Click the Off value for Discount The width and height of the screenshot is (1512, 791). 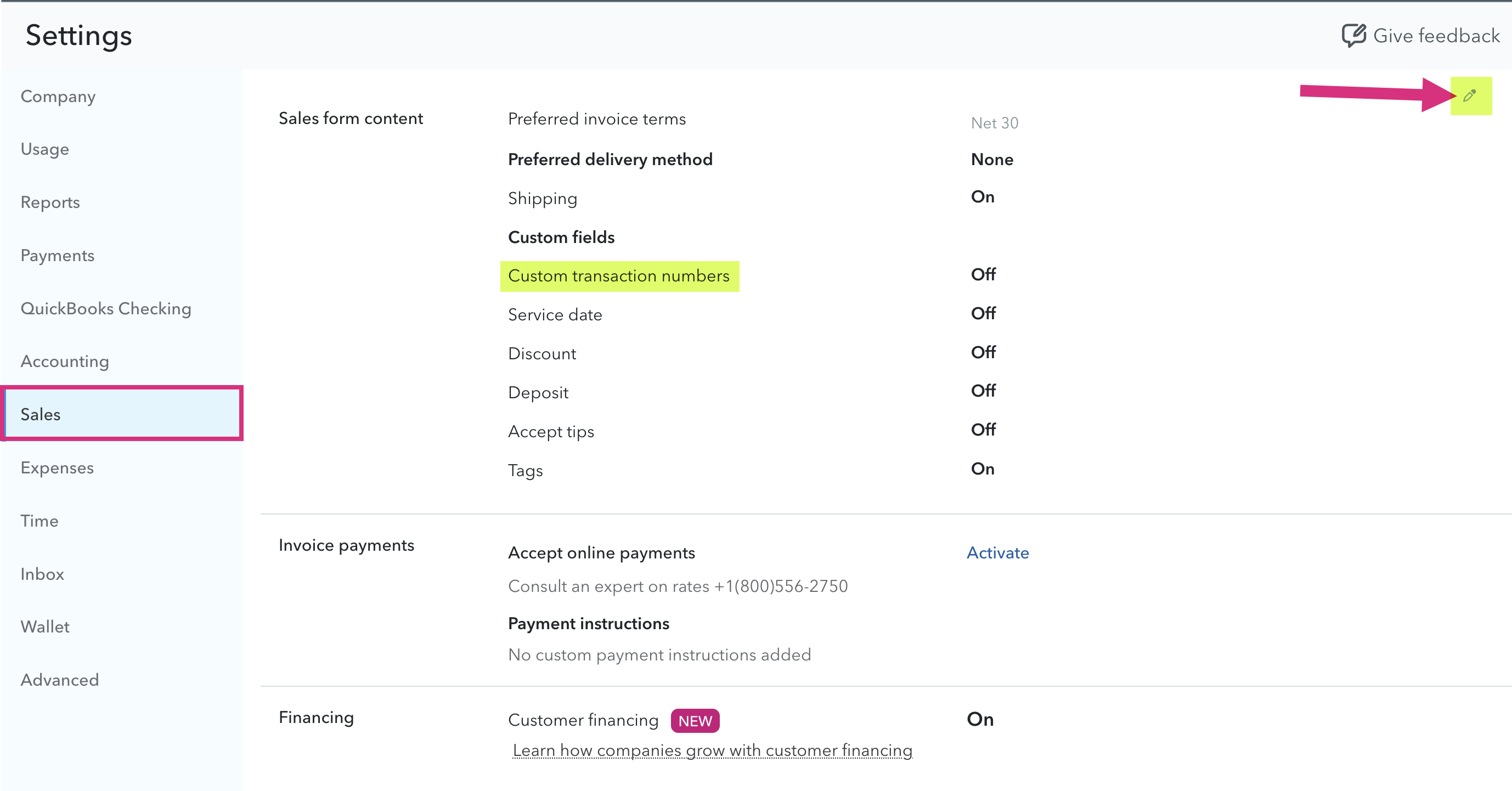coord(983,352)
